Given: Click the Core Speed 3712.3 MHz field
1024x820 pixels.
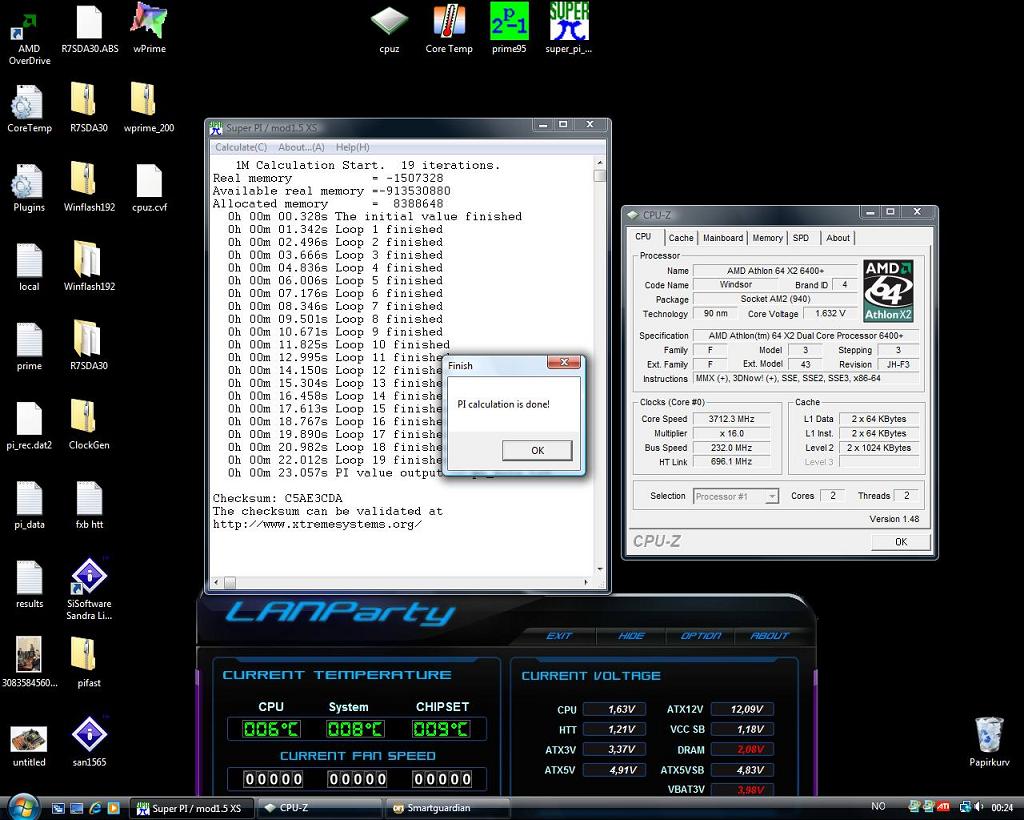Looking at the screenshot, I should (731, 419).
